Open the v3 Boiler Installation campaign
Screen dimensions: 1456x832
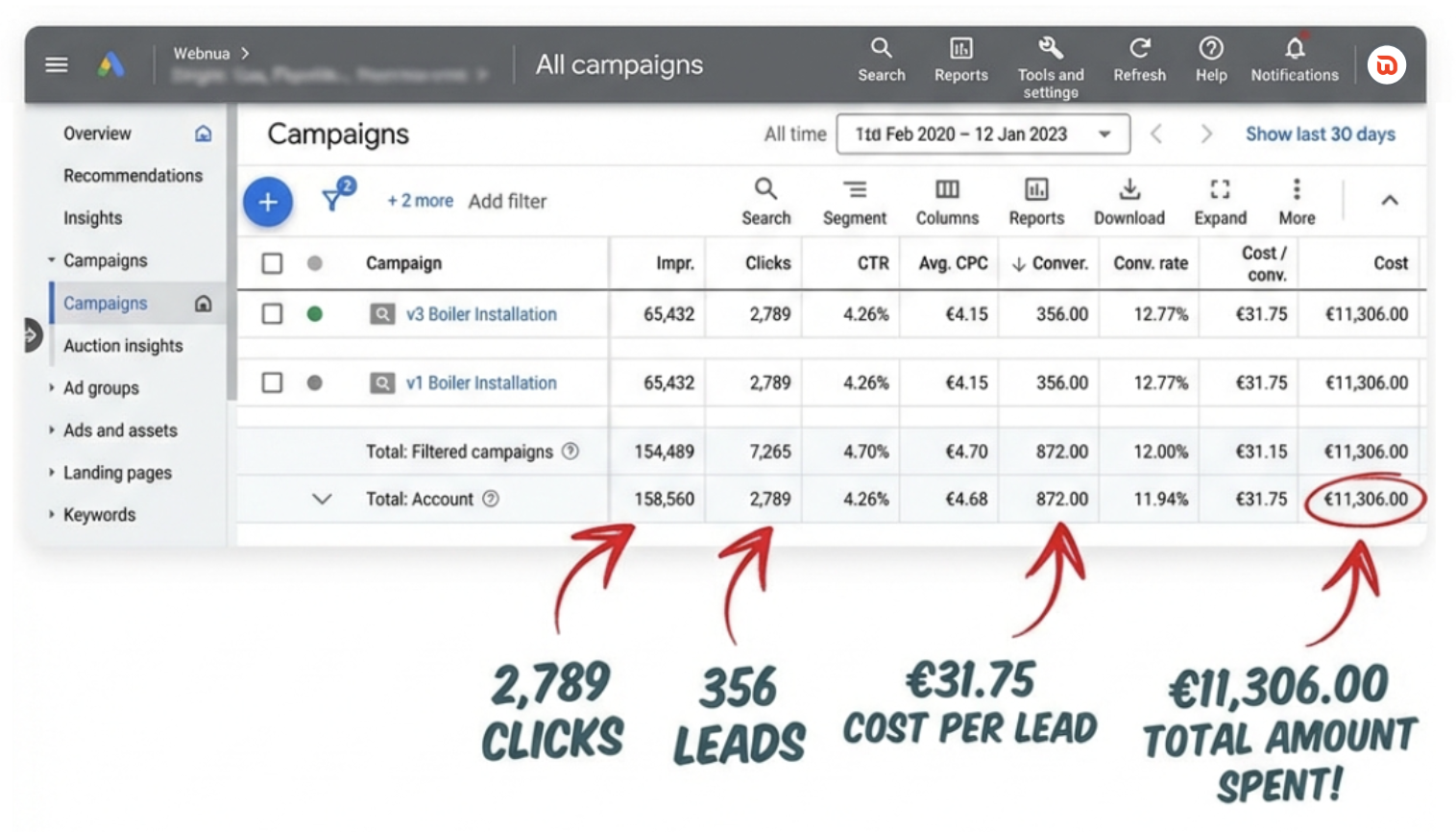[481, 314]
